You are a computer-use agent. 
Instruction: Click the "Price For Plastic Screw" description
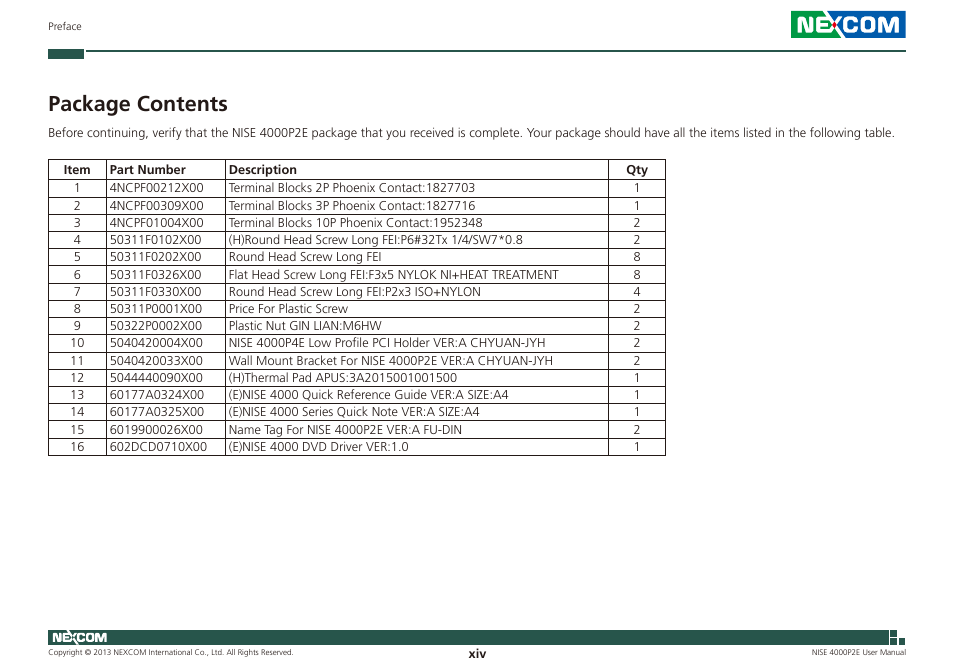point(288,308)
